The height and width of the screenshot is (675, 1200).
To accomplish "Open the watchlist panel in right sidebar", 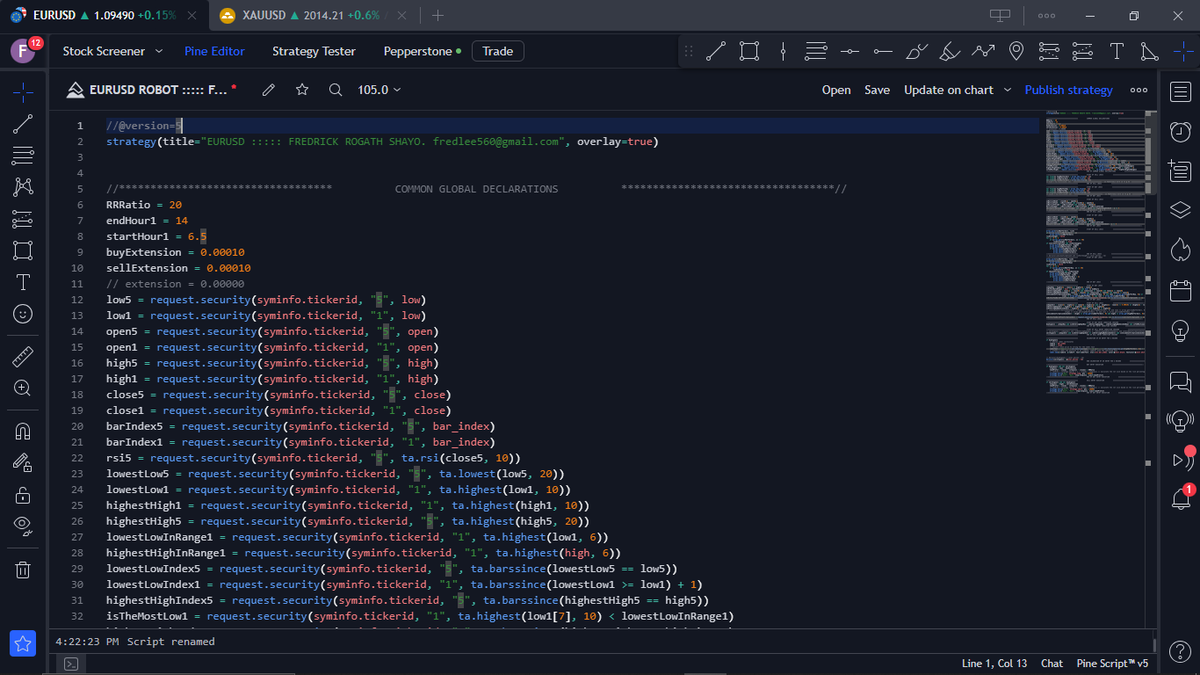I will [1180, 92].
